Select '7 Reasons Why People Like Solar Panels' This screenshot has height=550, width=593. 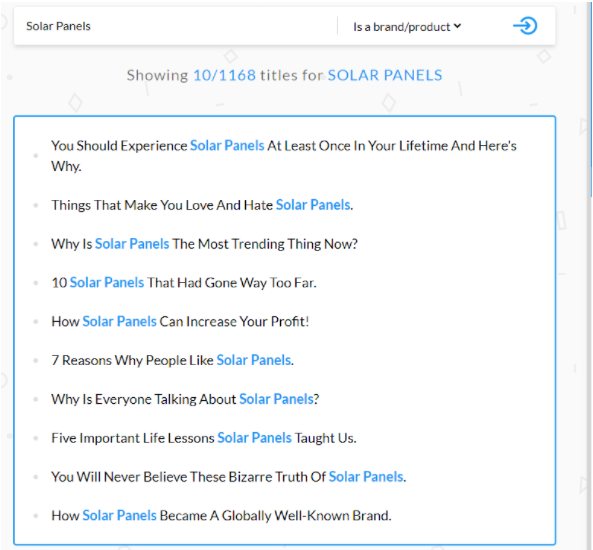[x=172, y=360]
